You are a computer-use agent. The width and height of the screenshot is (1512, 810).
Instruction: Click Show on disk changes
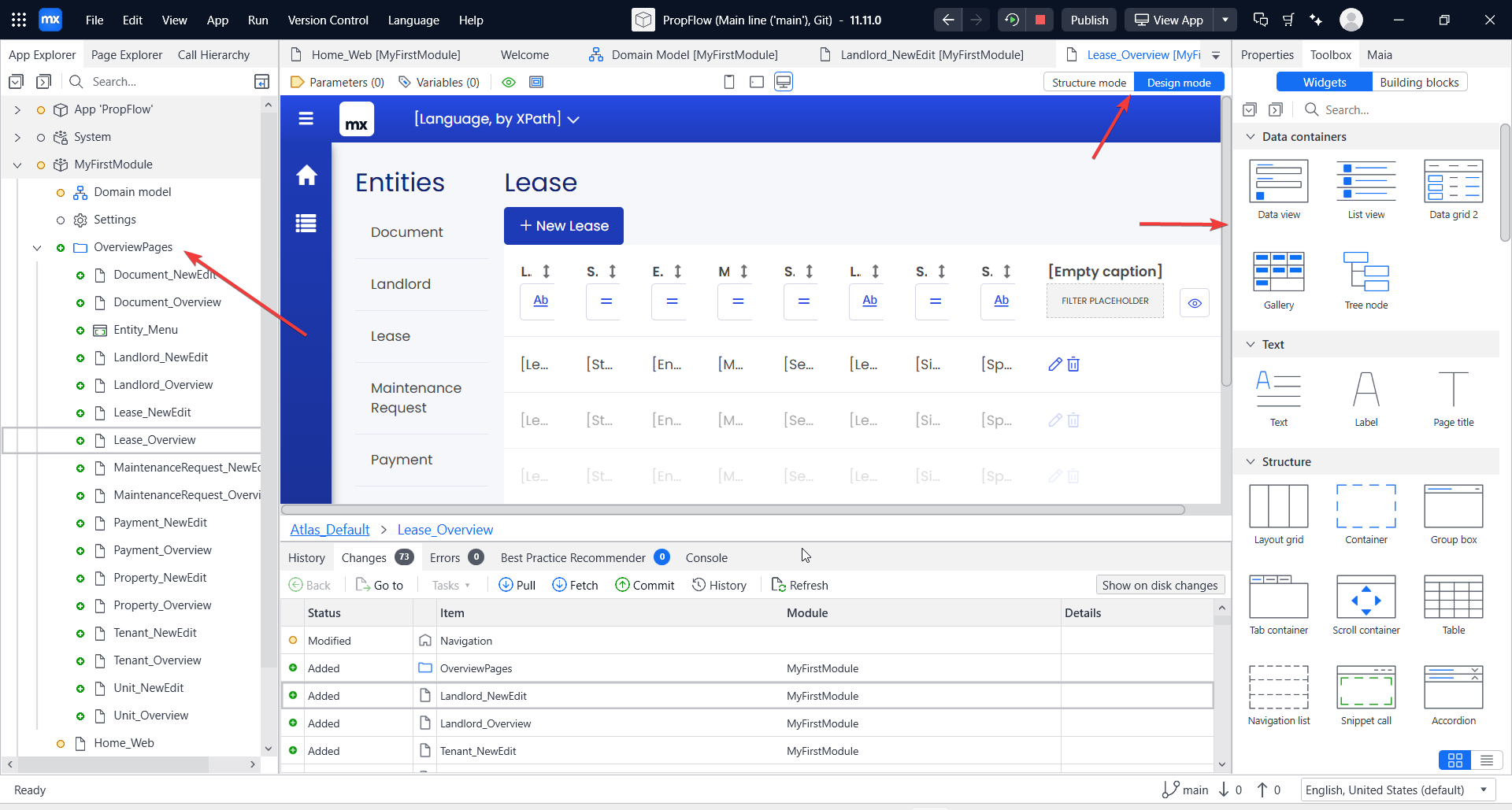click(x=1160, y=585)
